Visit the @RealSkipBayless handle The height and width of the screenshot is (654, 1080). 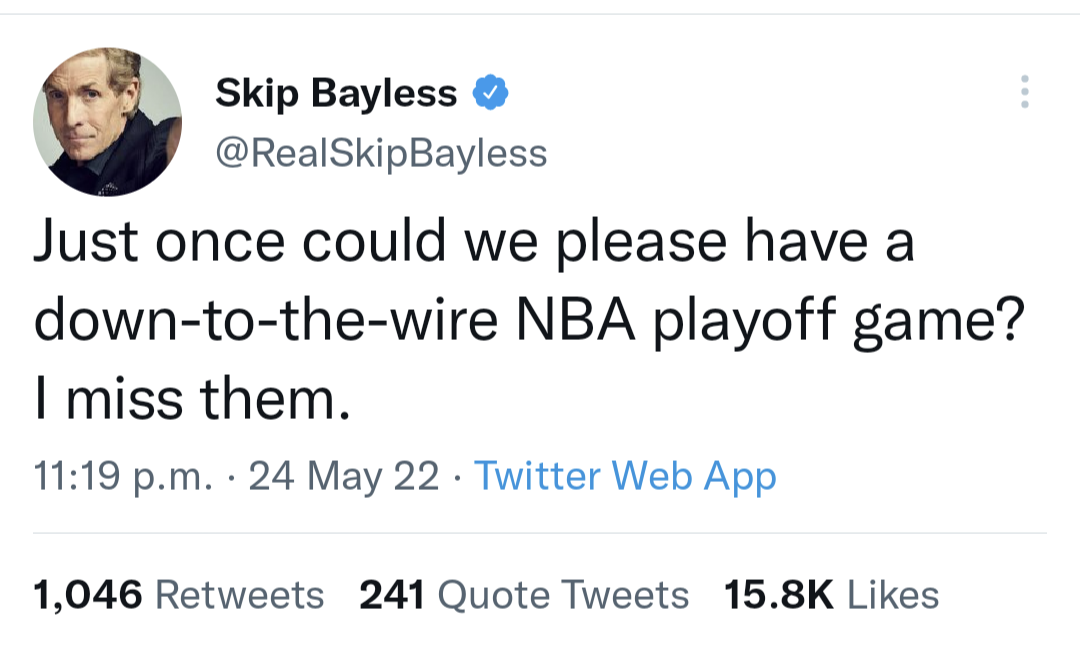coord(381,153)
